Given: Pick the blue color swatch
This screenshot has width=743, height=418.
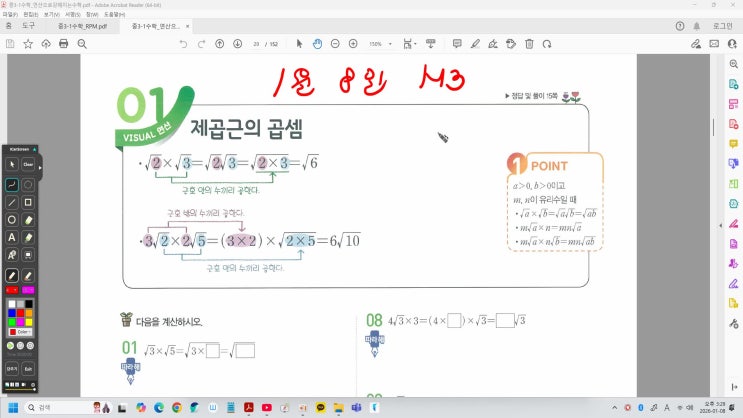Looking at the screenshot, I should pyautogui.click(x=12, y=312).
